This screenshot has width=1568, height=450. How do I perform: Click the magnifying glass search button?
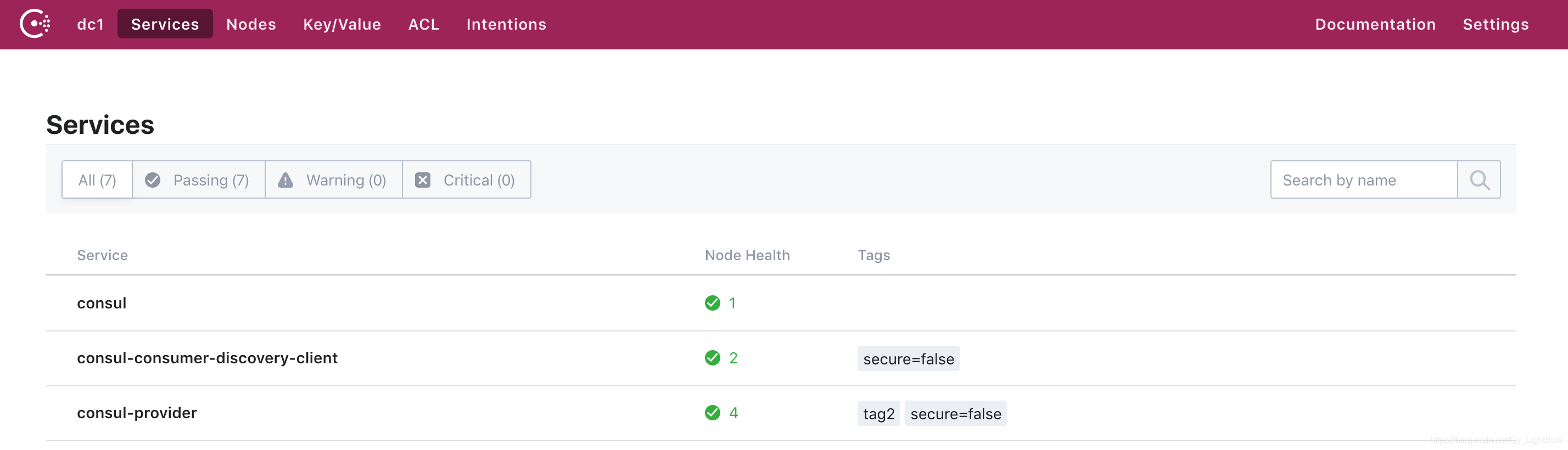pyautogui.click(x=1479, y=180)
